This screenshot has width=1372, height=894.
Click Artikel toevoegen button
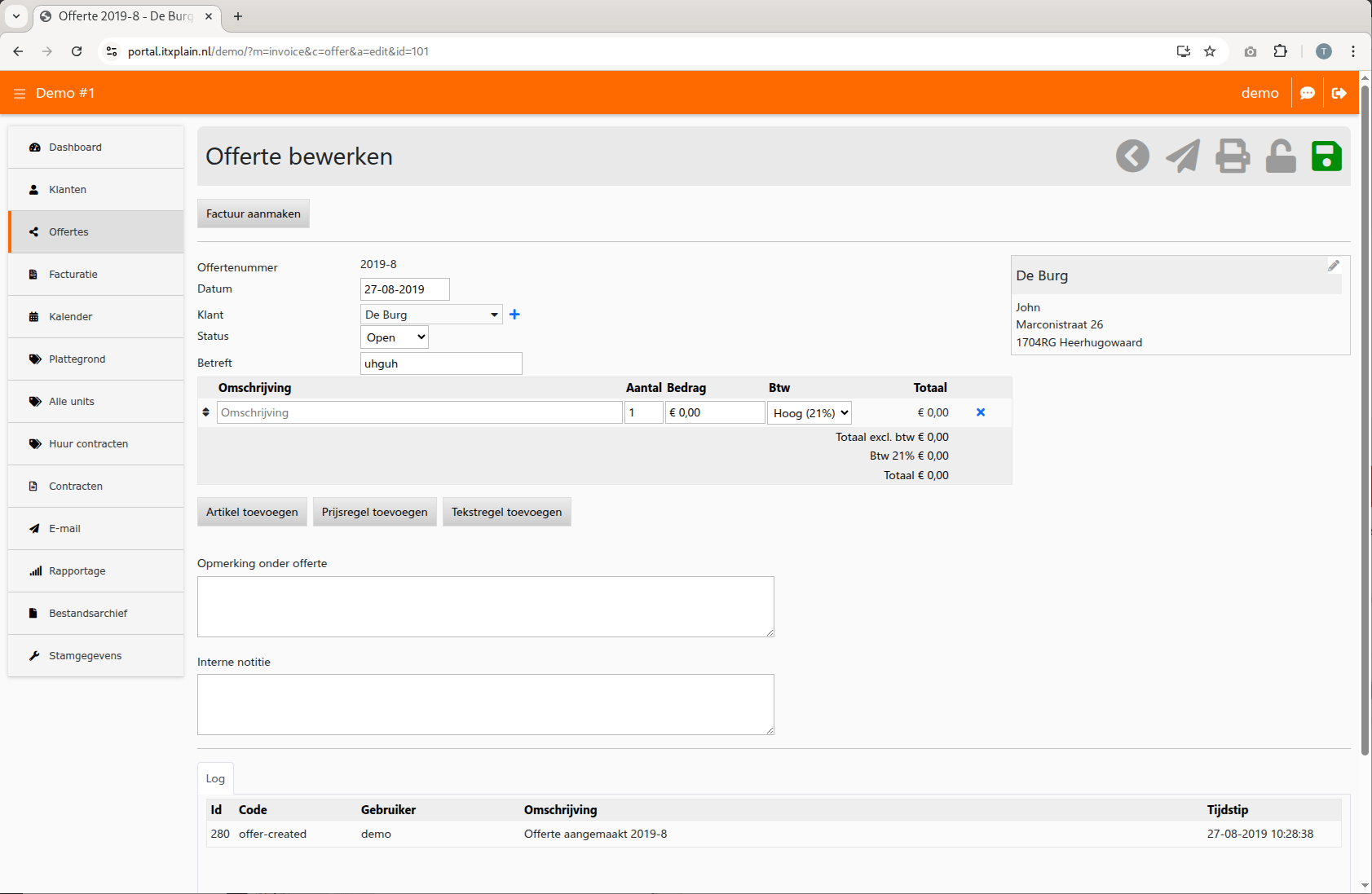252,512
